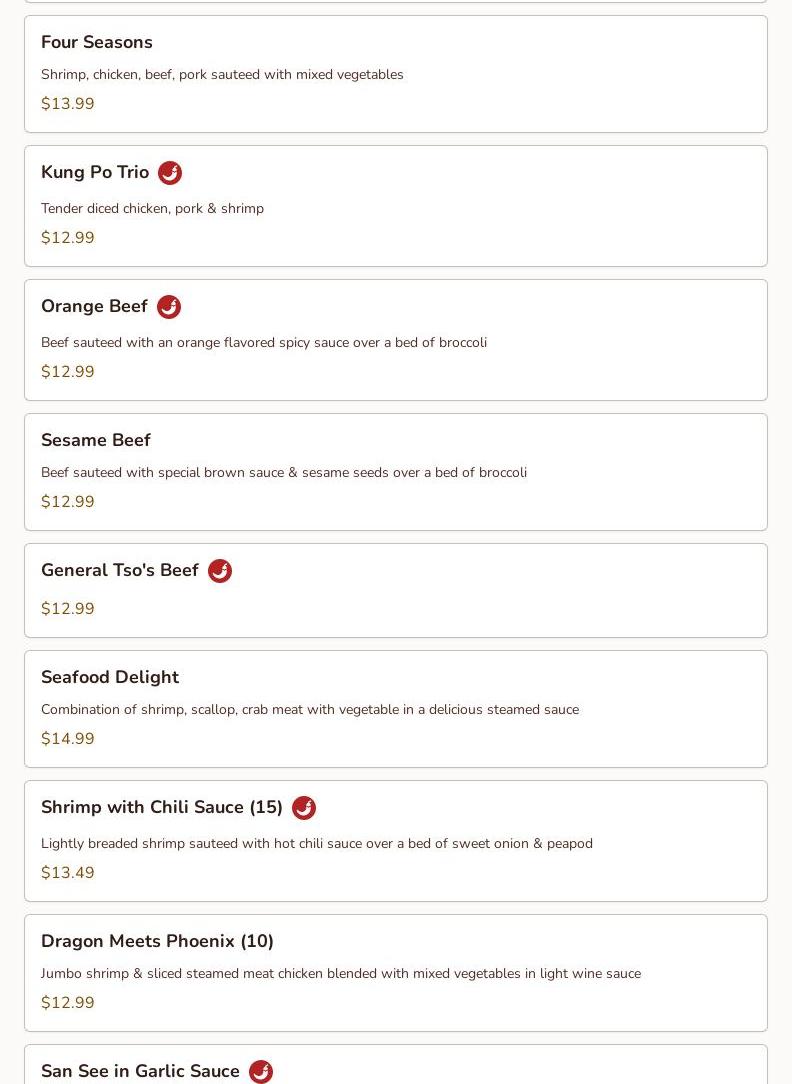Image resolution: width=792 pixels, height=1084 pixels.
Task: Select the Kung Po Trio dish title
Action: 95,172
